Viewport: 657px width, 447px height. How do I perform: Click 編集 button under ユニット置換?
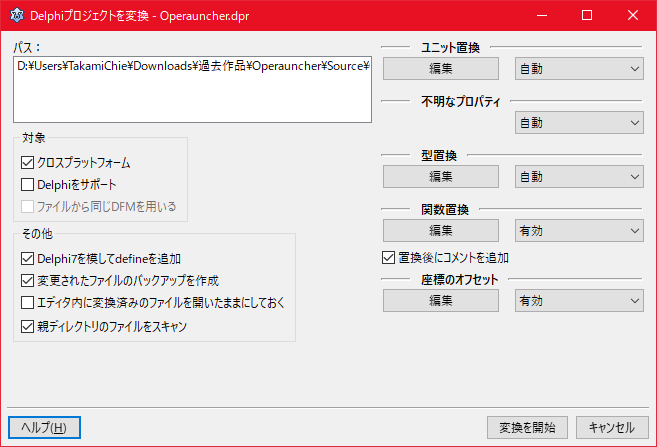pyautogui.click(x=441, y=69)
